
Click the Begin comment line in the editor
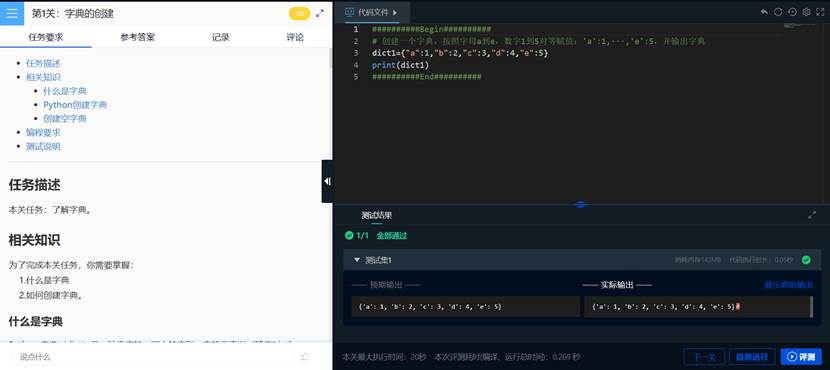[x=431, y=29]
